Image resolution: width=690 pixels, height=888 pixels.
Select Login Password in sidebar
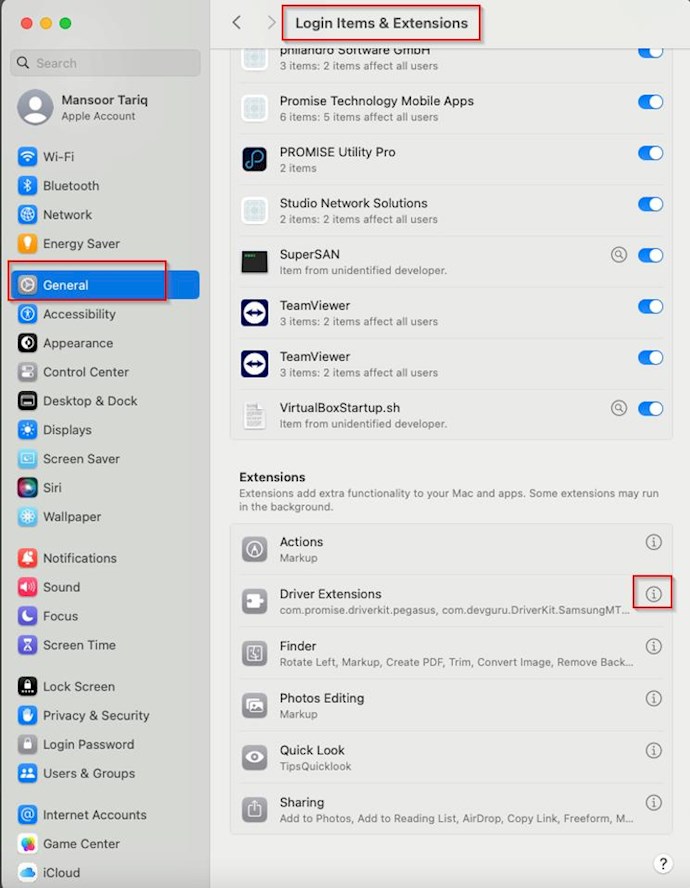point(76,744)
